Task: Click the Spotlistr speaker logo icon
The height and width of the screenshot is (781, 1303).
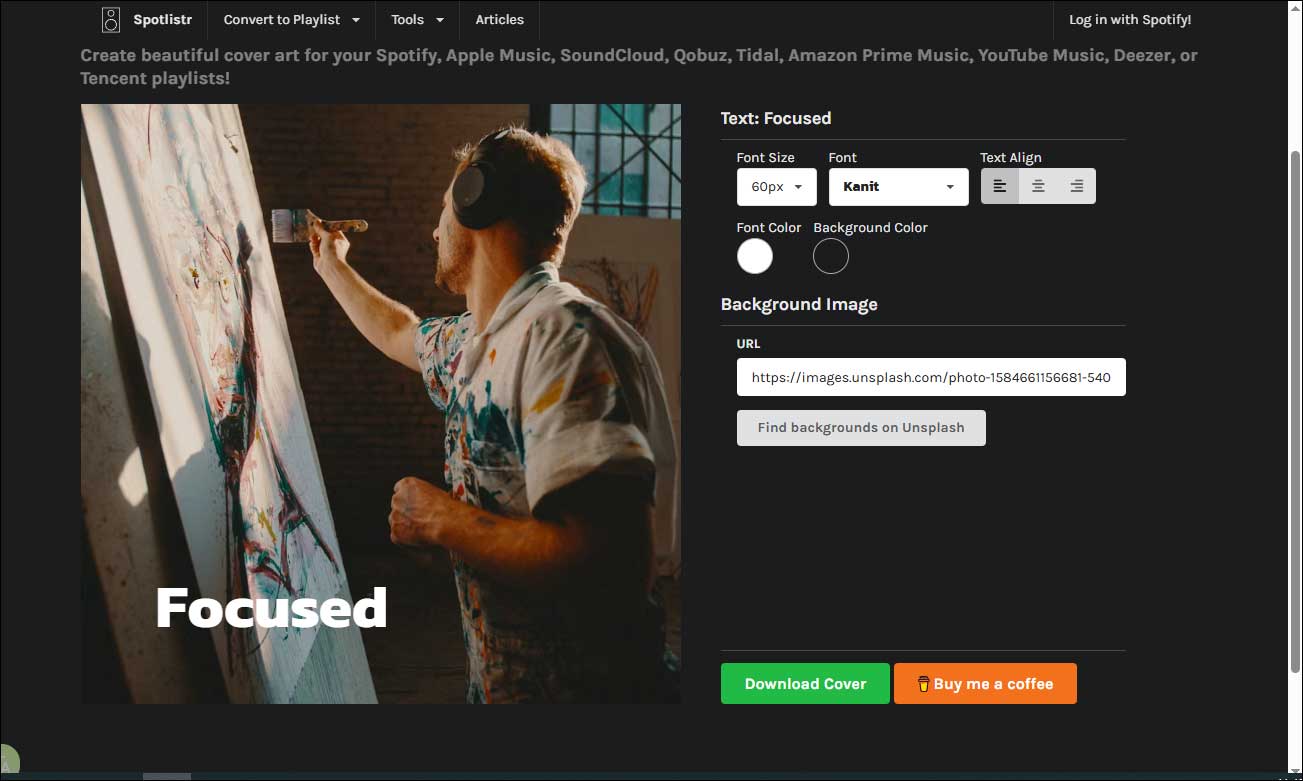Action: pos(111,20)
